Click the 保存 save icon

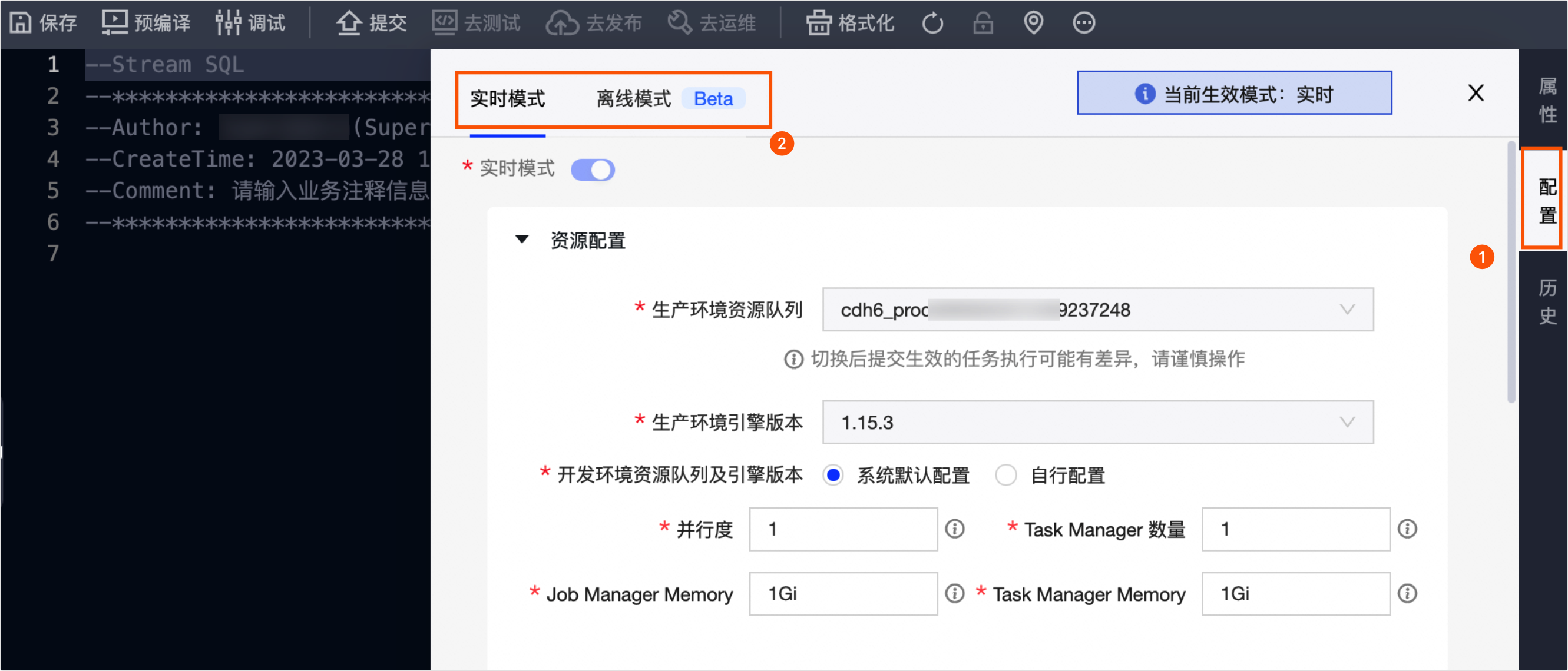(21, 23)
